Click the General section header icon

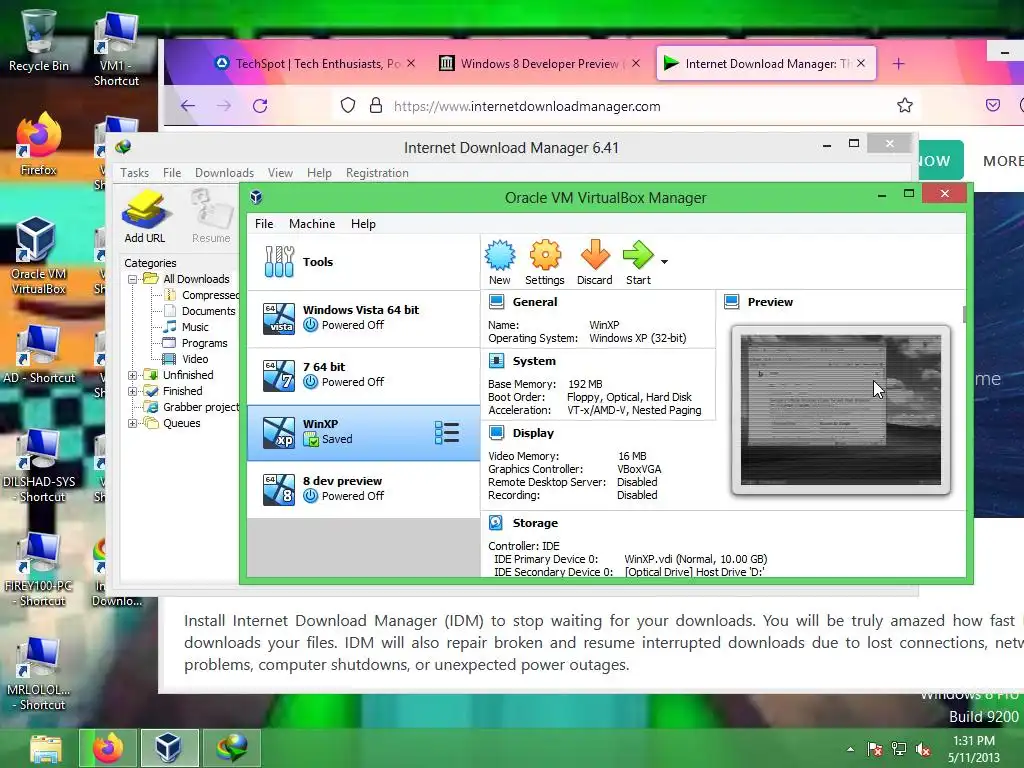click(496, 302)
